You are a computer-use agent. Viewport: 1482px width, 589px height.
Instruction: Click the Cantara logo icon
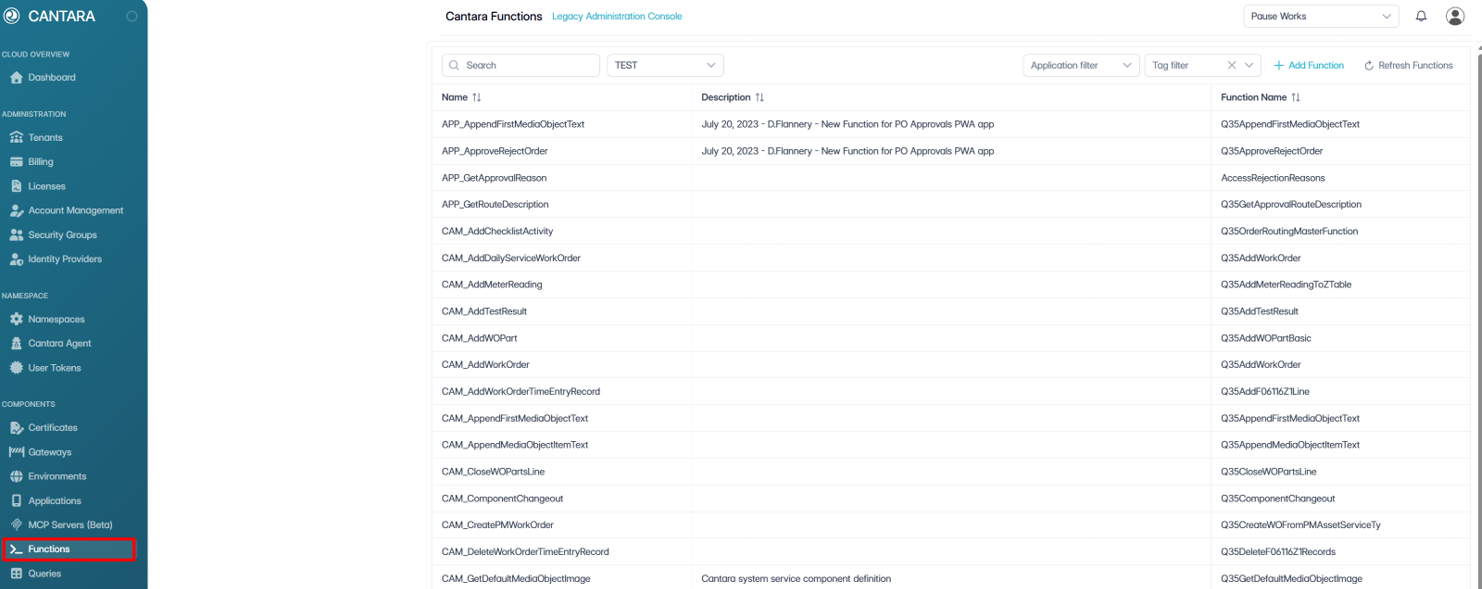[x=12, y=16]
